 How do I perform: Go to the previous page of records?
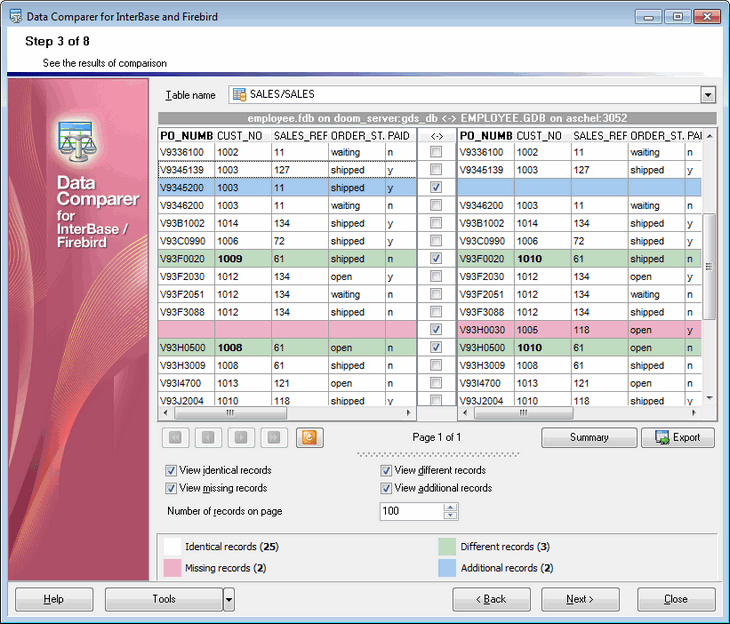point(208,437)
